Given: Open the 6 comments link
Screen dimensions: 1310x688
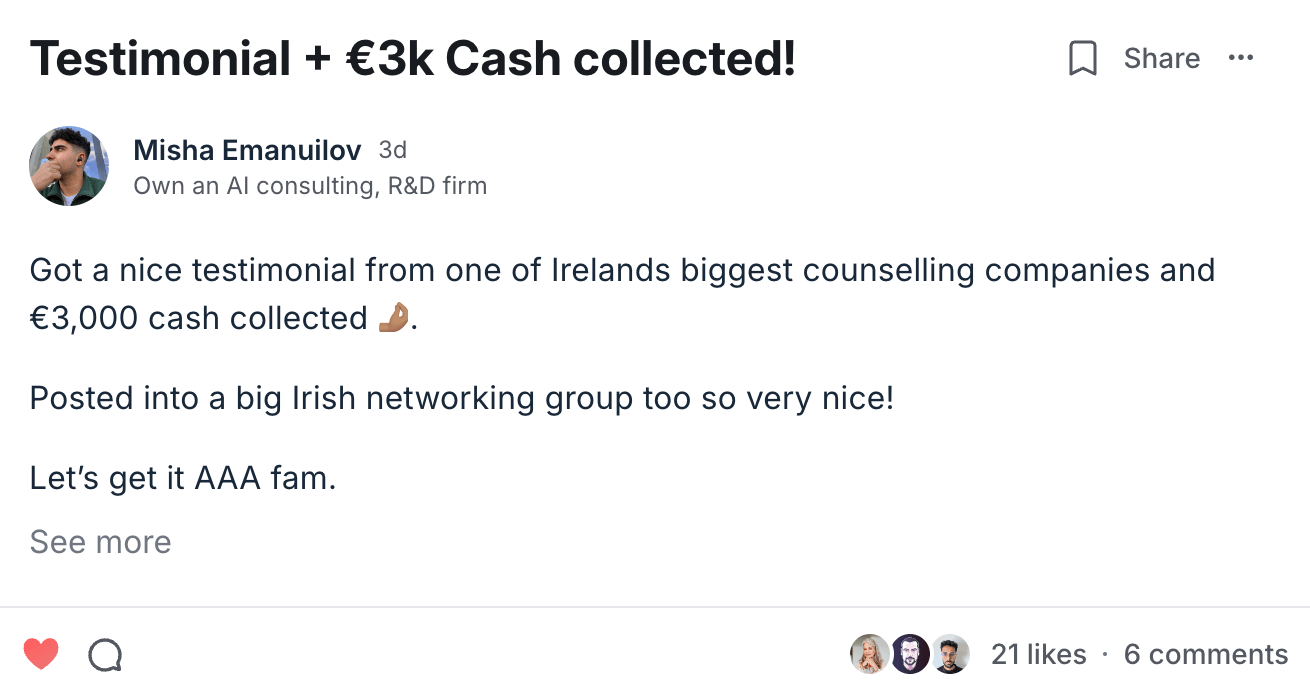Looking at the screenshot, I should [x=1205, y=655].
